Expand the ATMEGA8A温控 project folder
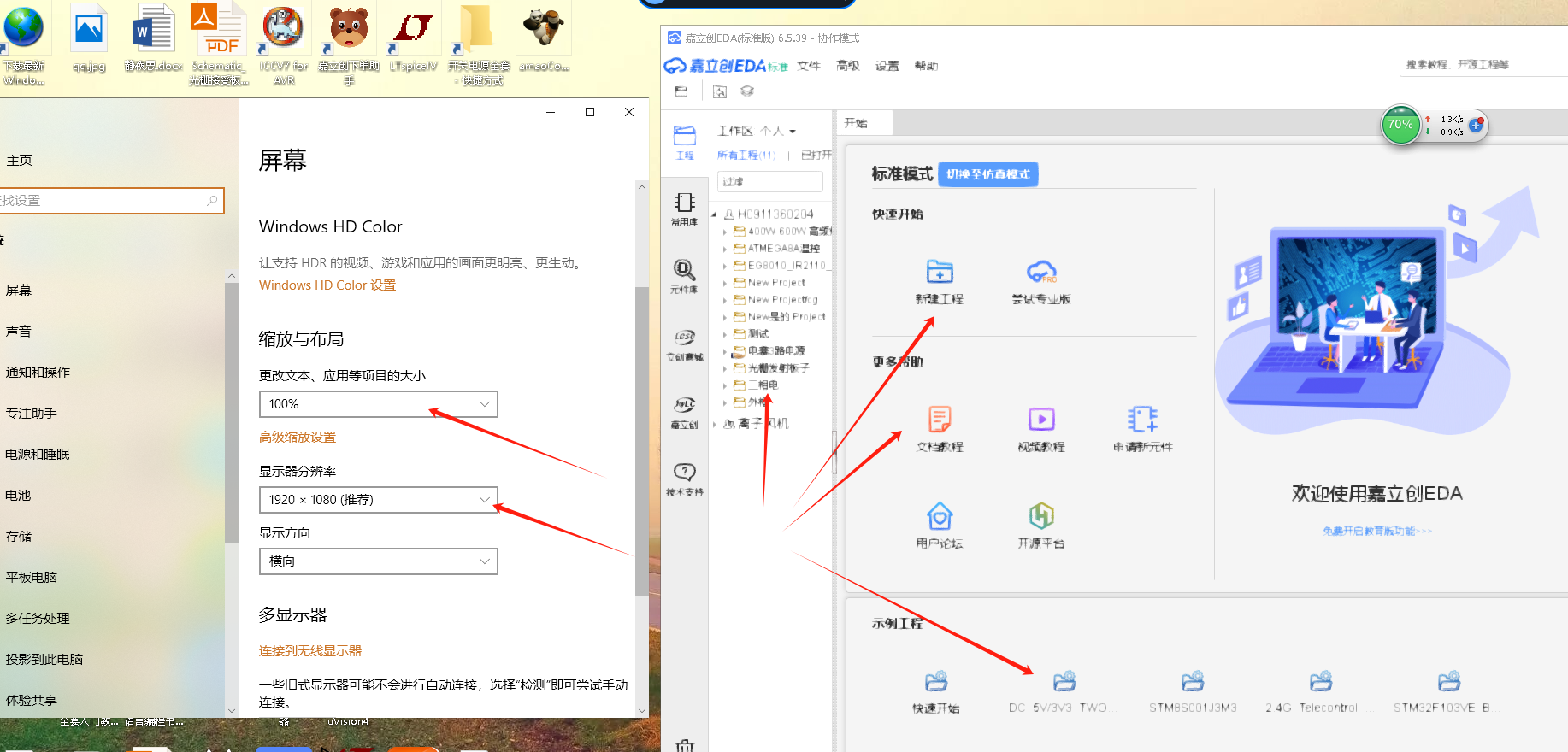This screenshot has width=1568, height=752. point(725,249)
